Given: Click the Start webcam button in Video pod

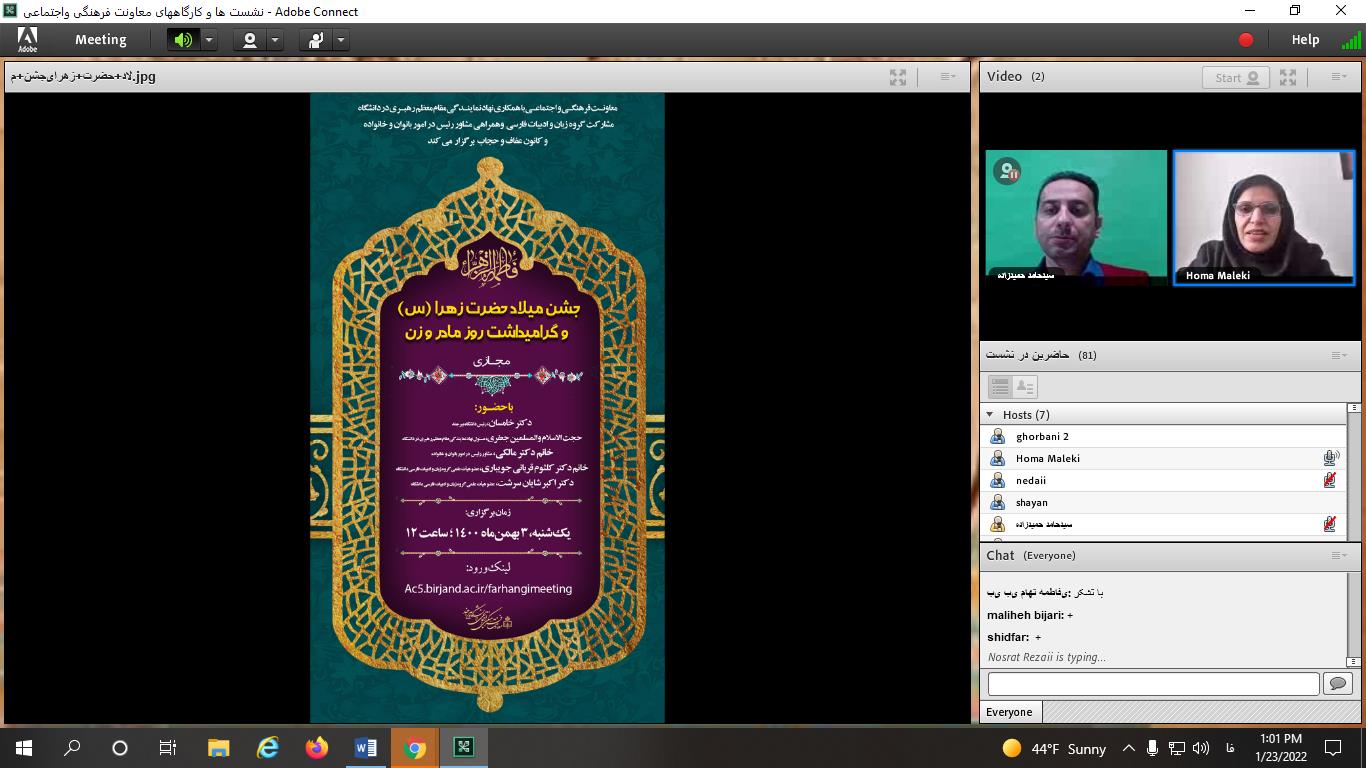Looking at the screenshot, I should (x=1235, y=77).
